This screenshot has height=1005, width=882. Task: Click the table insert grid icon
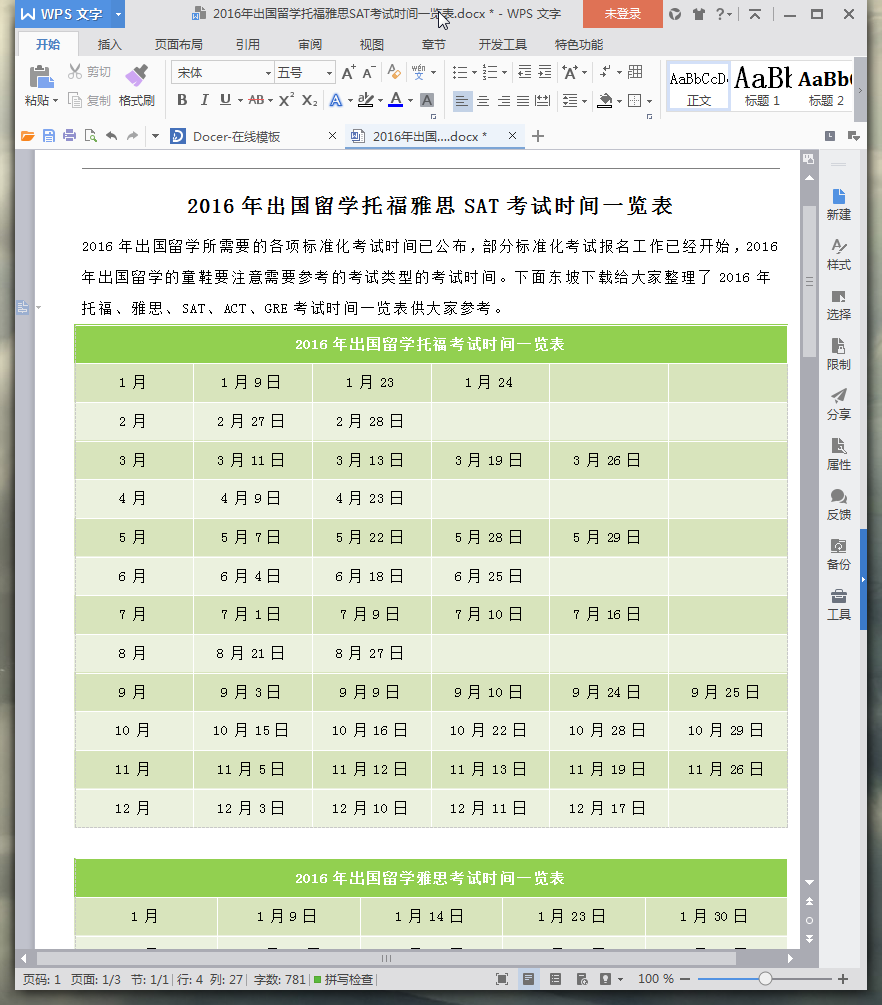coord(635,72)
